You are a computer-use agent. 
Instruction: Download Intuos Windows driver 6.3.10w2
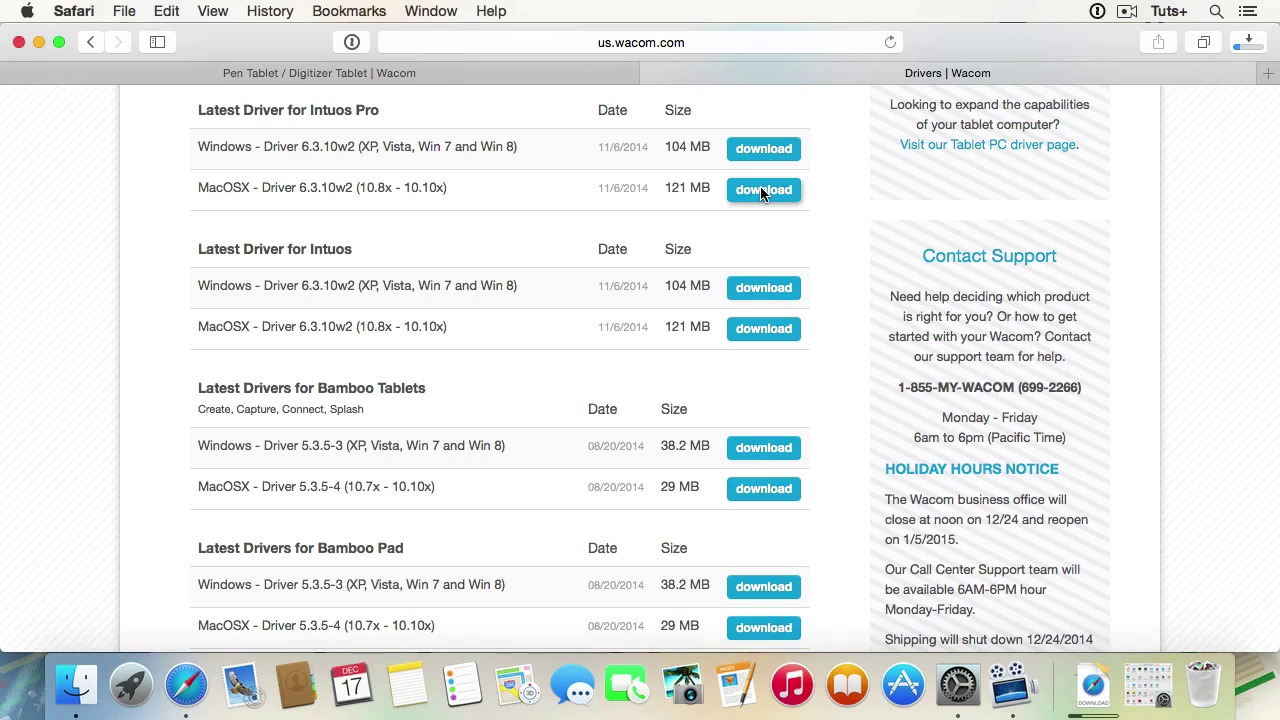pyautogui.click(x=764, y=288)
